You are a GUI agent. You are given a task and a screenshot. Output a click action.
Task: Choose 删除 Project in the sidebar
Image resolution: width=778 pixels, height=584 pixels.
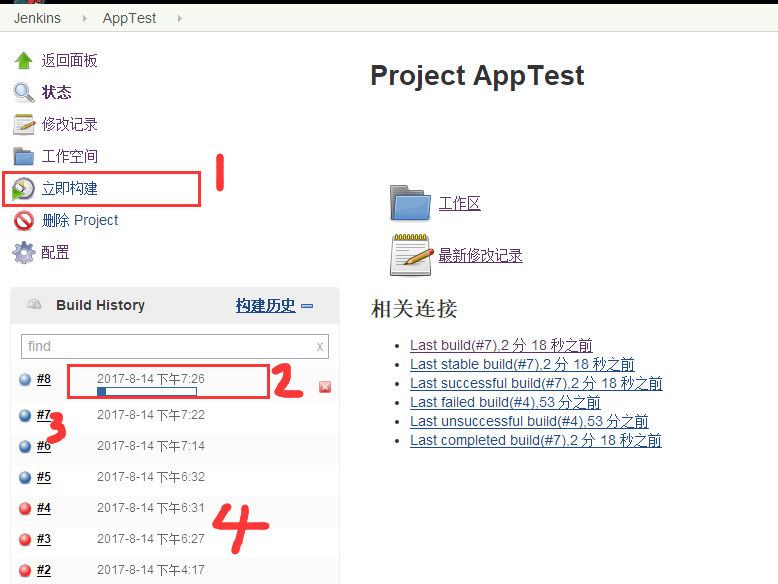pyautogui.click(x=80, y=220)
